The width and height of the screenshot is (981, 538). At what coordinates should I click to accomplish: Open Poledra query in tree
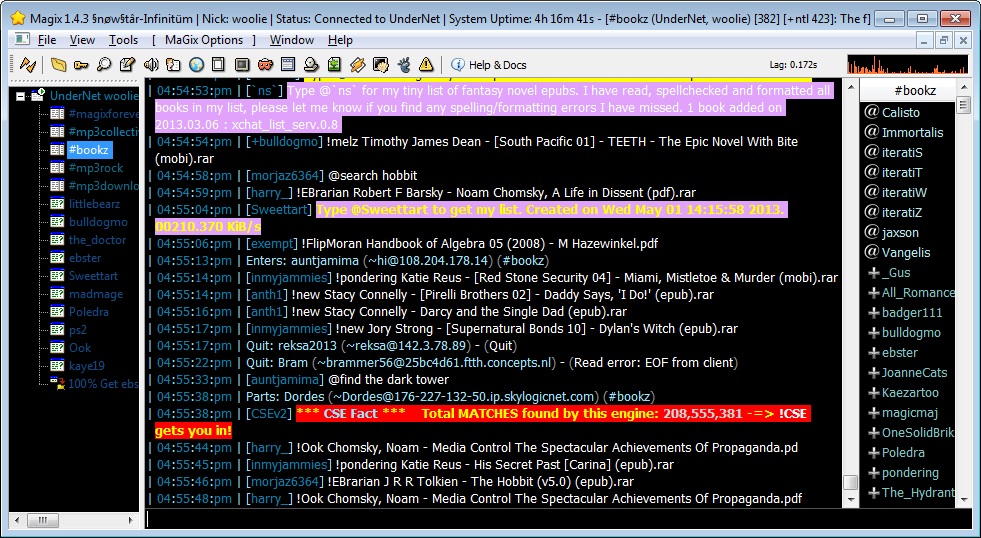[88, 312]
